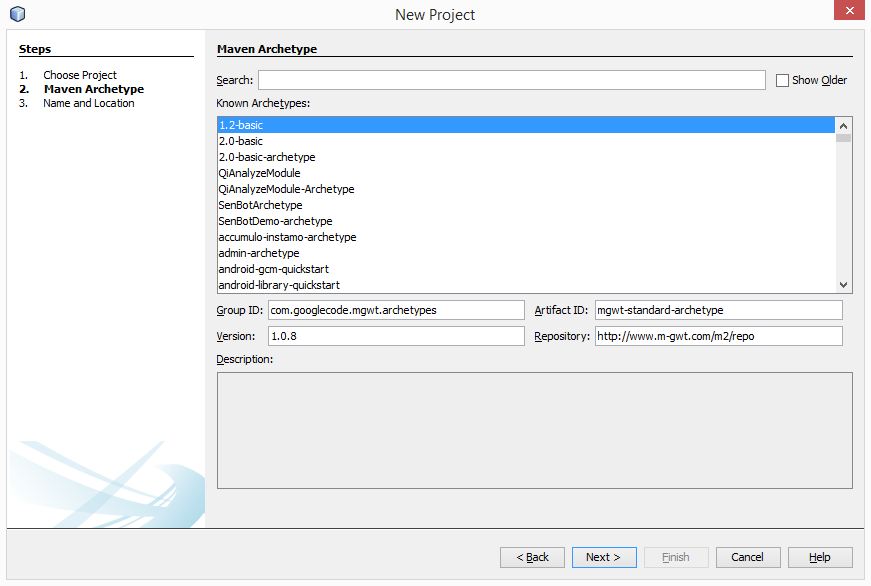Viewport: 871px width, 586px height.
Task: Select QiAnalyzeModule-Archetype in the list
Action: [526, 189]
